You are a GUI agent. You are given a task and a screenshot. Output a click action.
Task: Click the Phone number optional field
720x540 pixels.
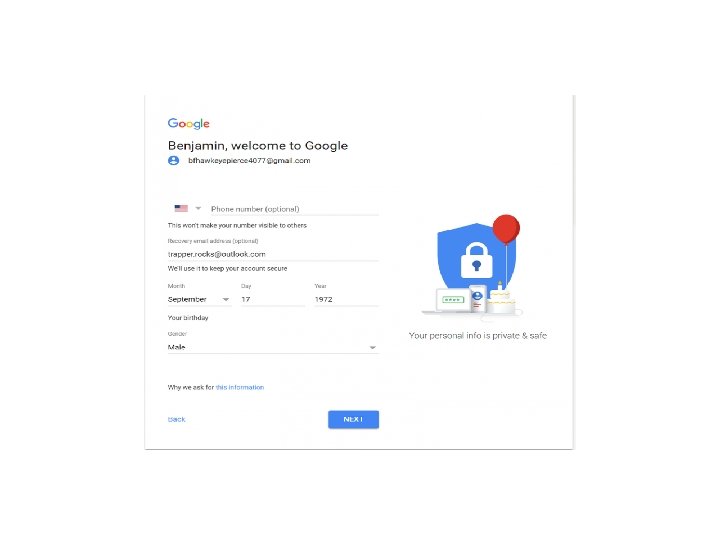click(x=295, y=209)
